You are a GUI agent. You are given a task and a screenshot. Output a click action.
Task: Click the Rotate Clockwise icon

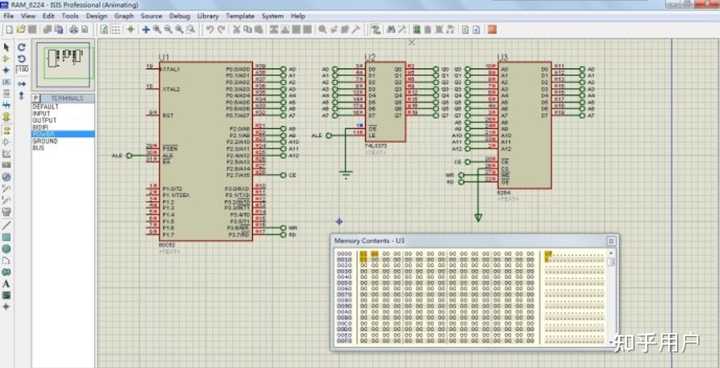pos(22,47)
